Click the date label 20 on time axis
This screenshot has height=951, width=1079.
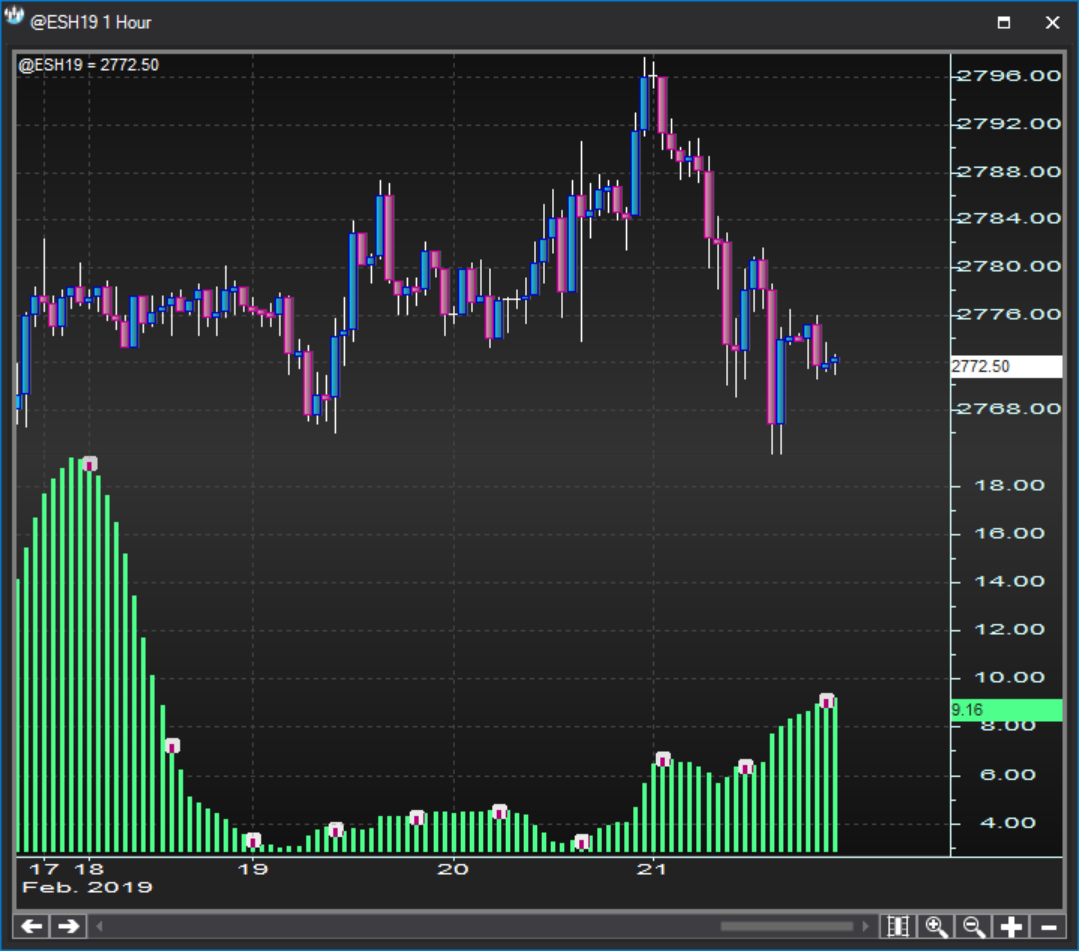coord(453,869)
